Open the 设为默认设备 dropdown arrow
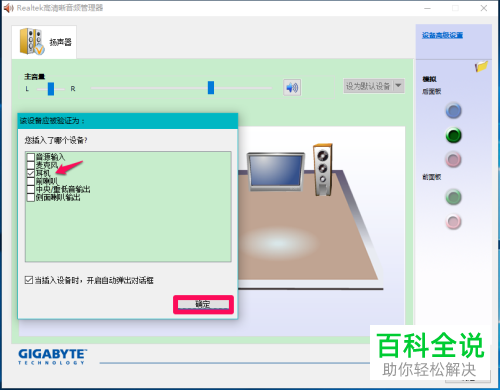 point(399,86)
